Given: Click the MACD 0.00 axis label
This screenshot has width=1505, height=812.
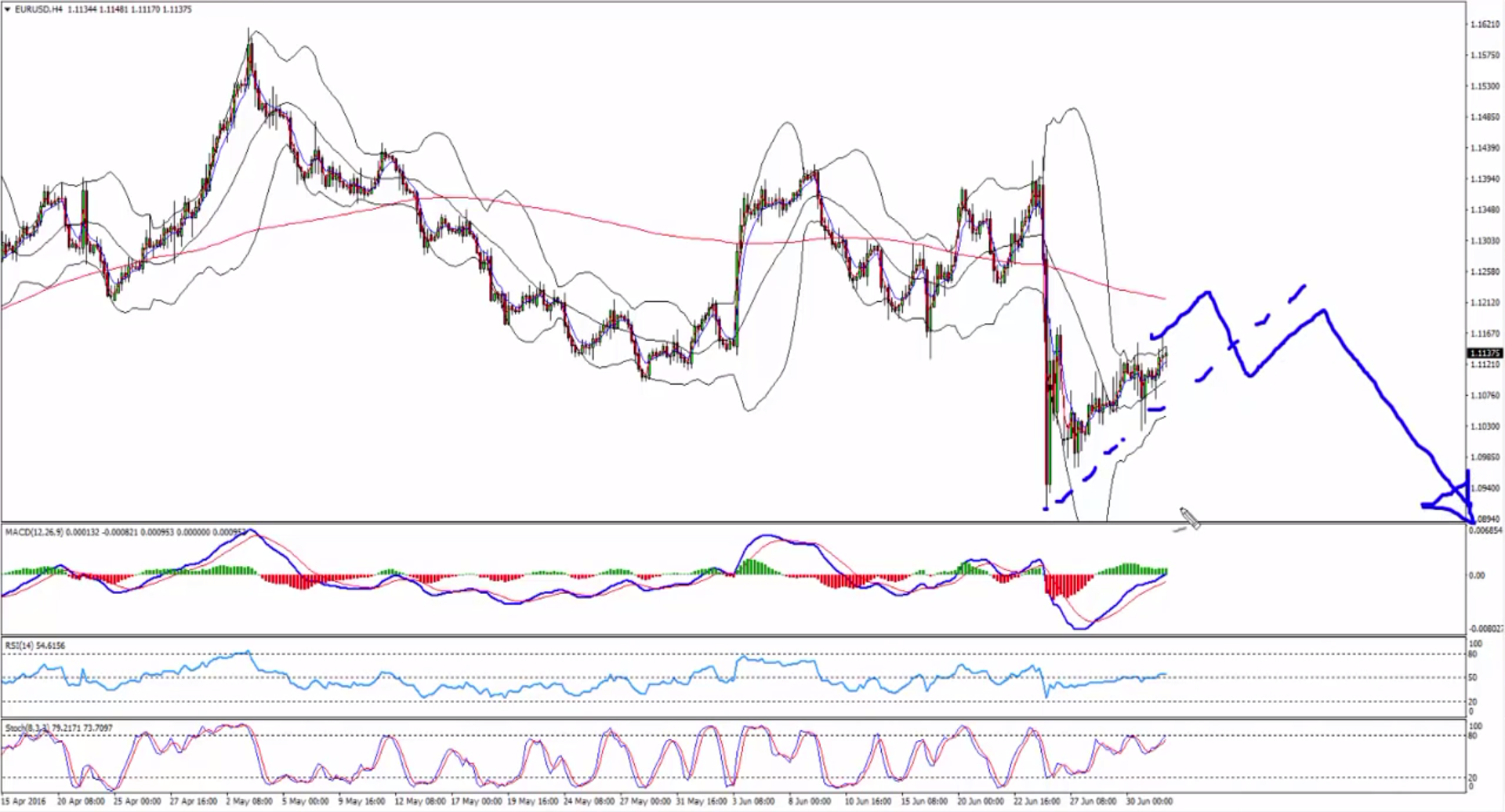Looking at the screenshot, I should click(x=1477, y=575).
